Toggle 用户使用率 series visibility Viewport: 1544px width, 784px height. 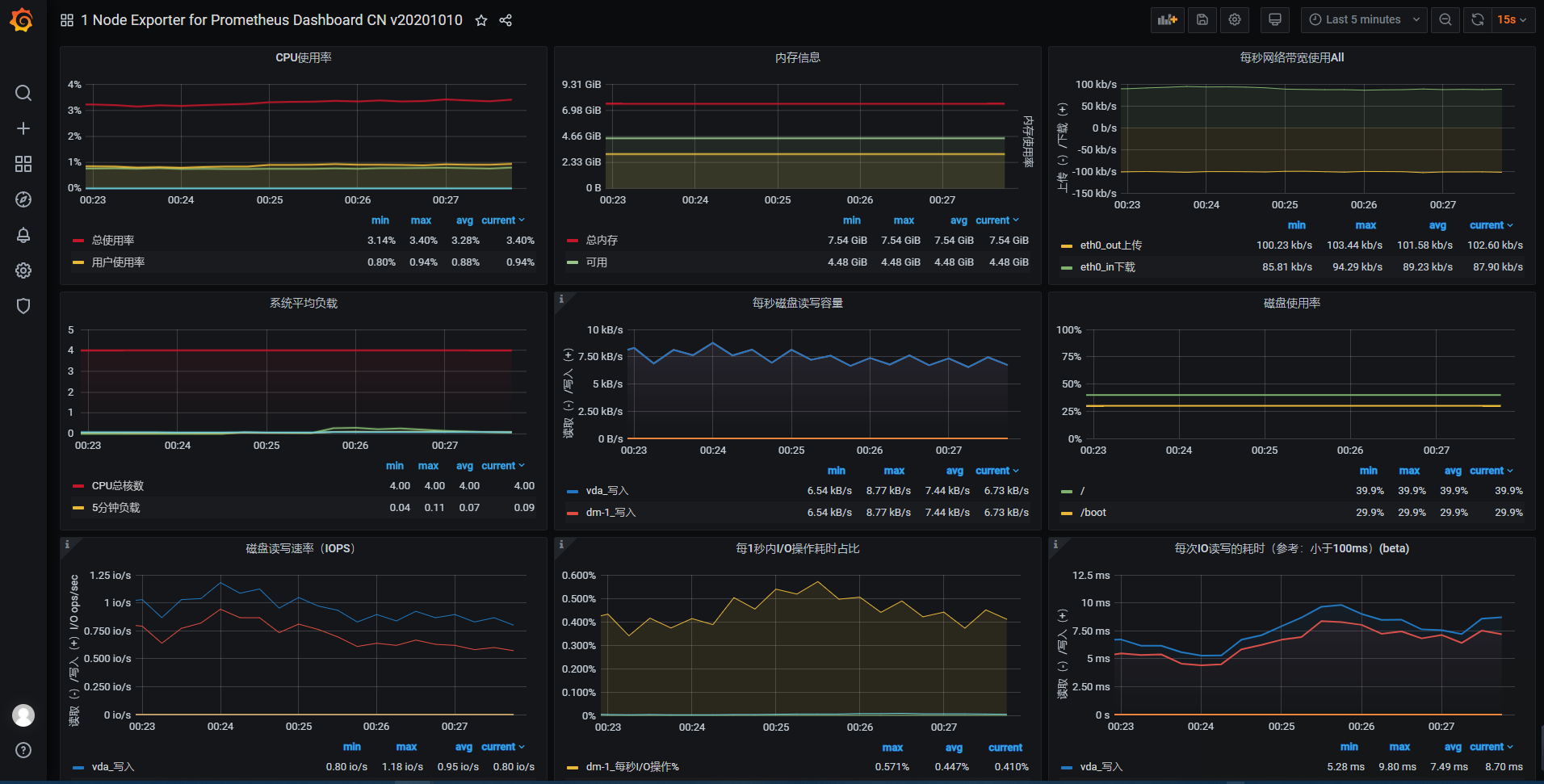[119, 262]
